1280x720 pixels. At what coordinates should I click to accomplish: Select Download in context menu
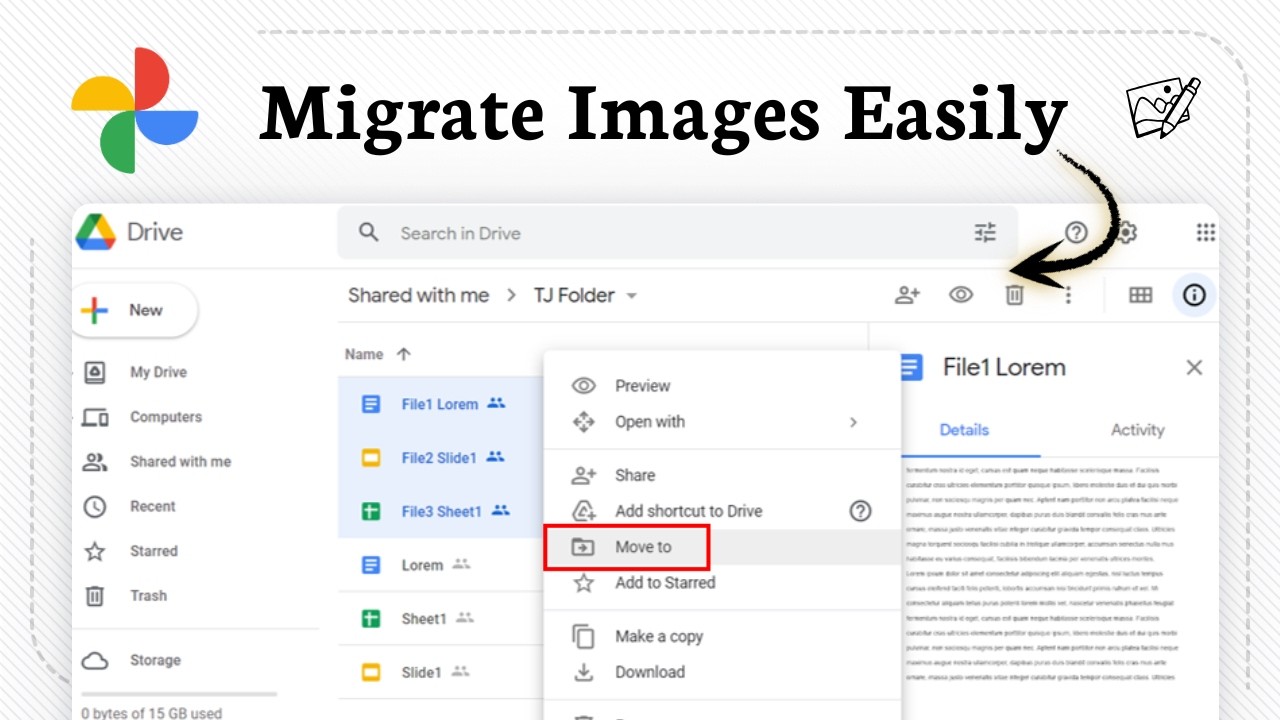(722, 672)
